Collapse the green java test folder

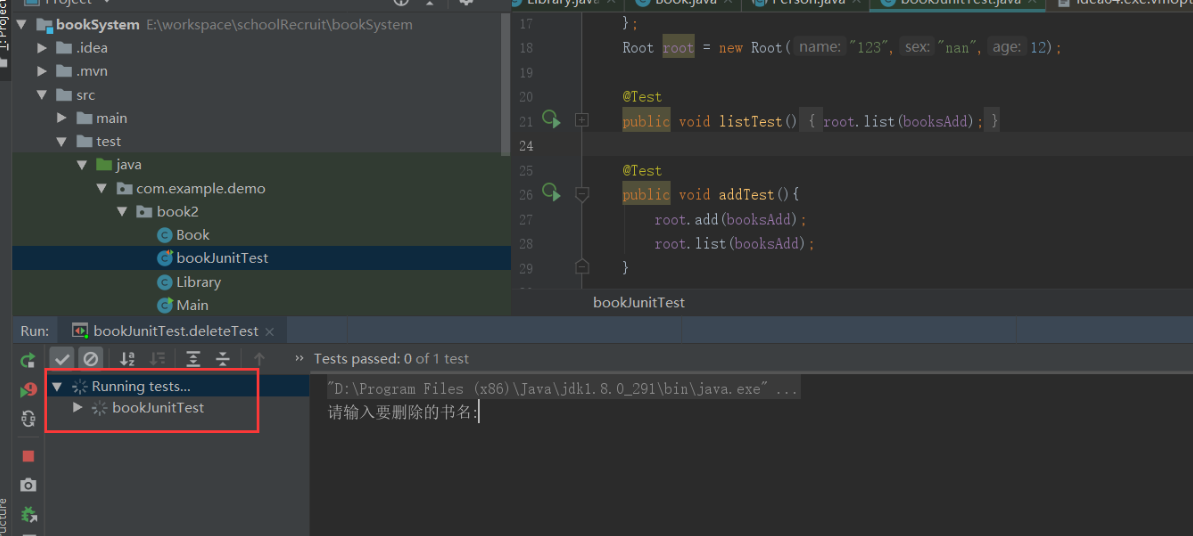(x=81, y=165)
